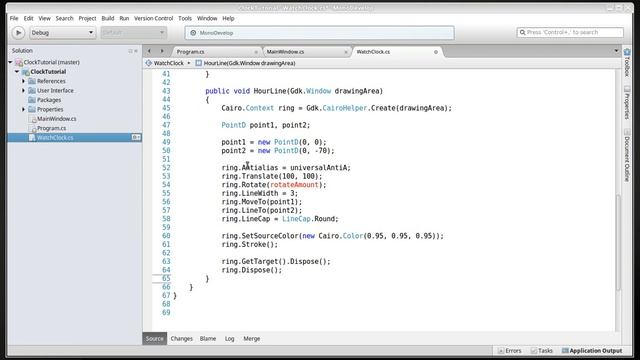Open the Tools menu
Image resolution: width=640 pixels, height=360 pixels.
tap(185, 18)
